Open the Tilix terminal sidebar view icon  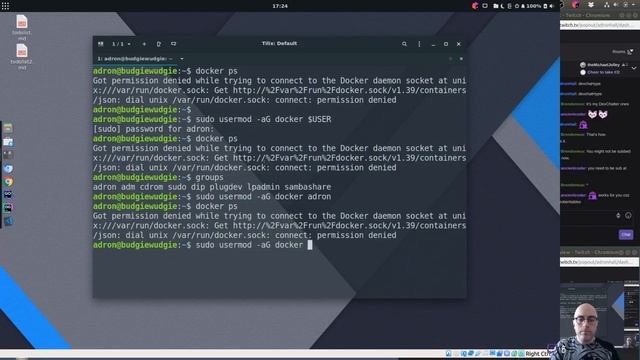[x=100, y=44]
